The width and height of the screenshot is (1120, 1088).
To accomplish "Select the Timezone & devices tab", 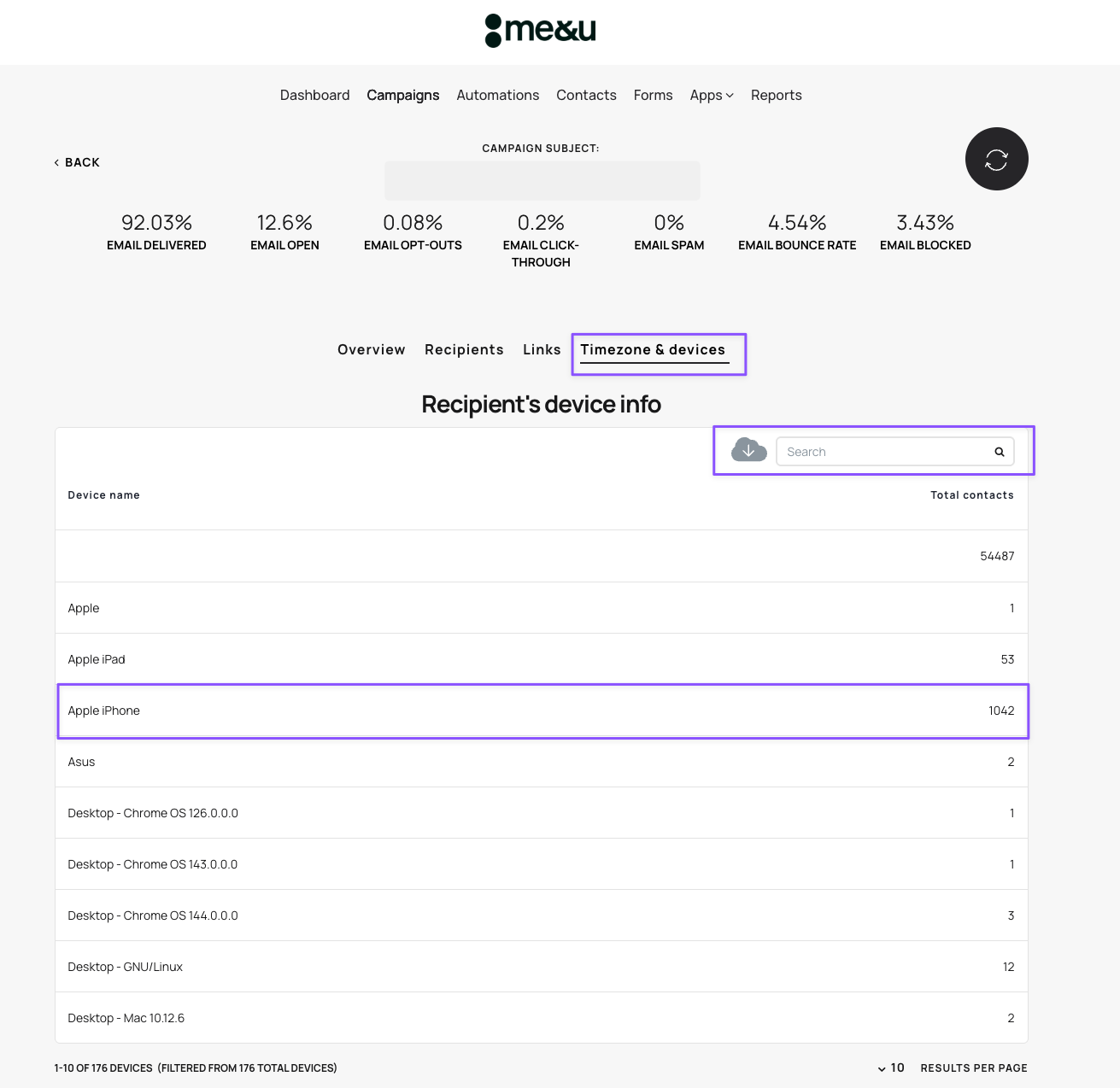I will point(653,349).
